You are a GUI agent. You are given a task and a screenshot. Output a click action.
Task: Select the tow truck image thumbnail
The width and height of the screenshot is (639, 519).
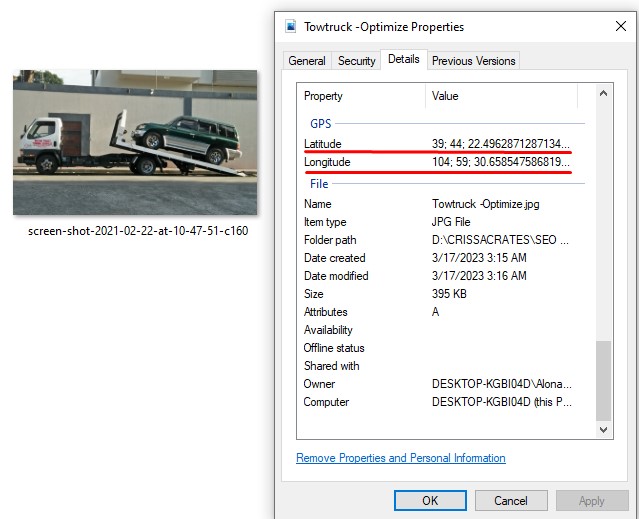pos(135,142)
